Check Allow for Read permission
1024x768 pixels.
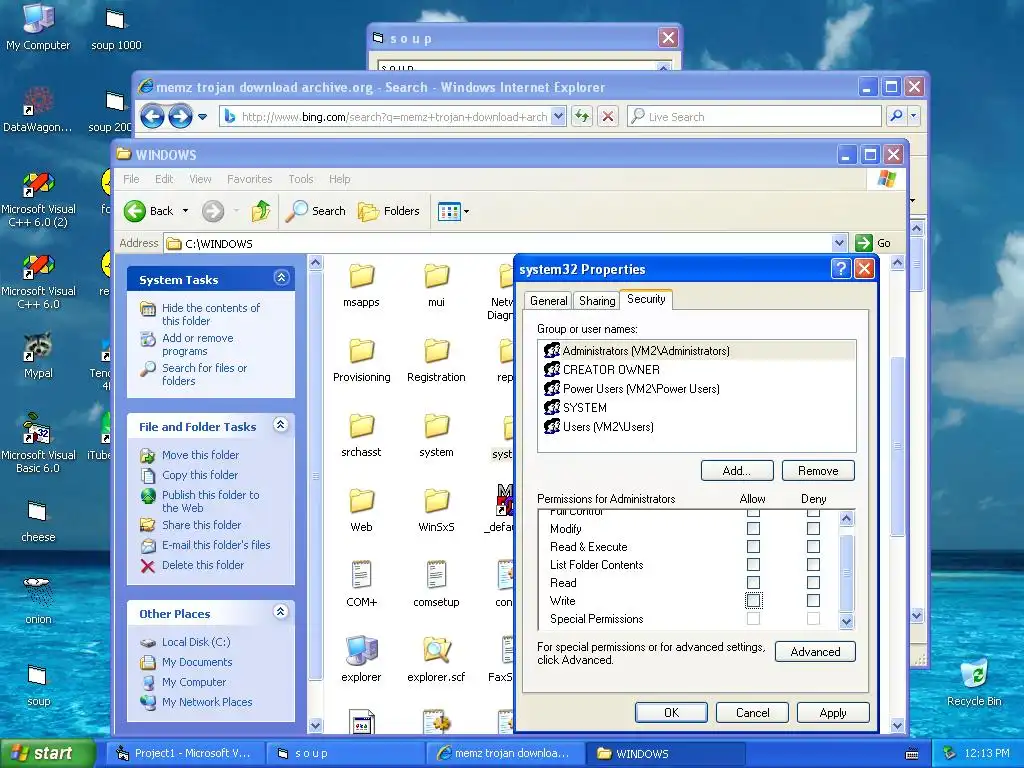click(x=753, y=583)
